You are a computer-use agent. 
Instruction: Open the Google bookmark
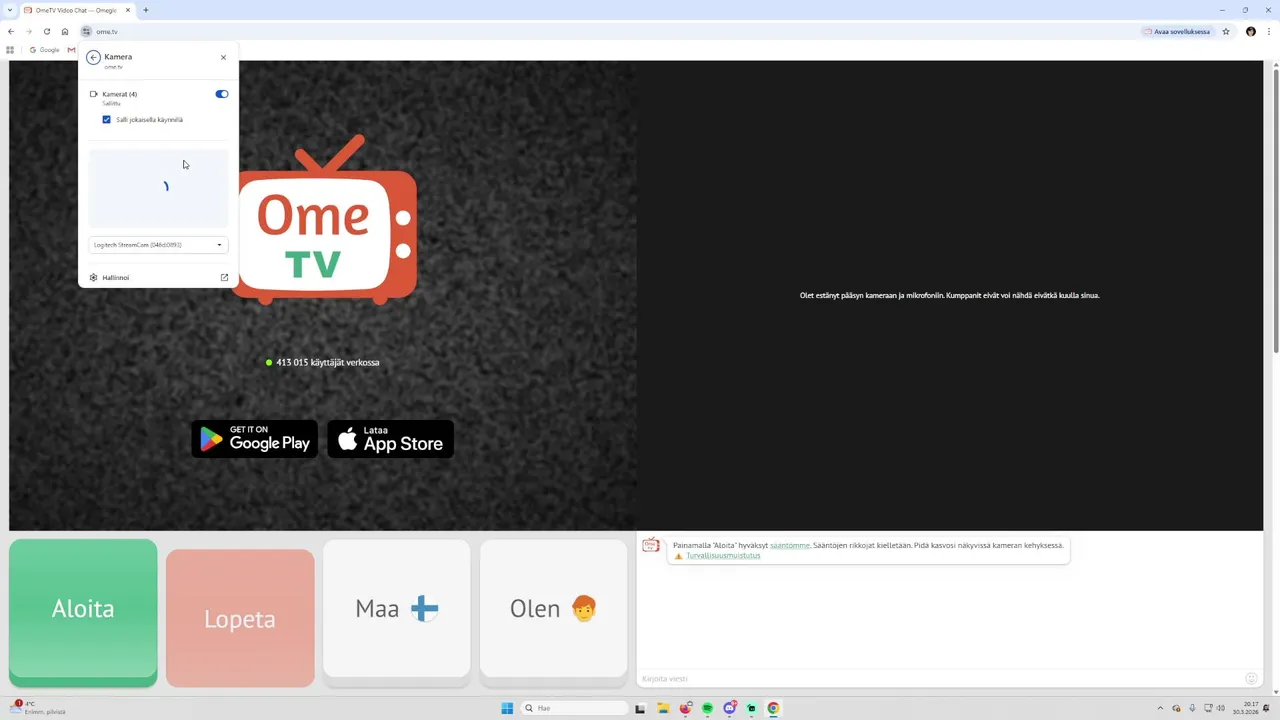point(45,50)
